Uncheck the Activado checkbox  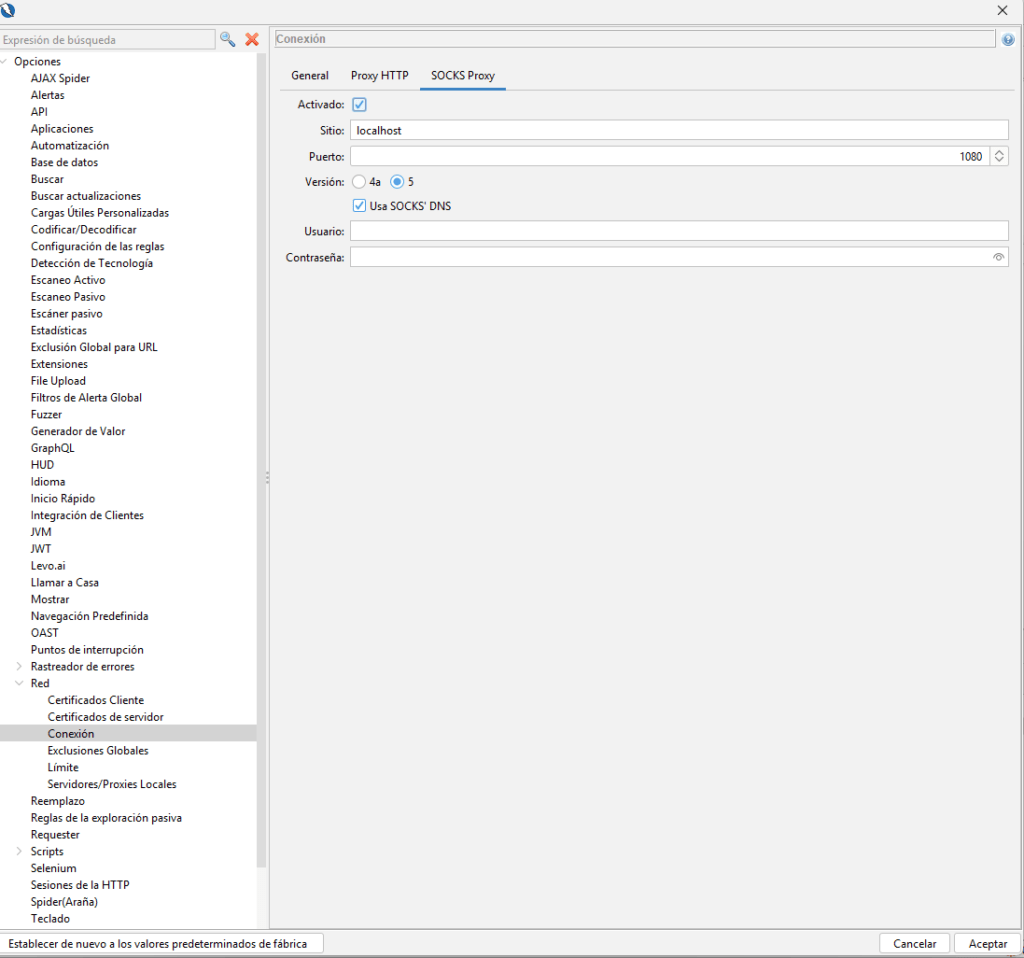(360, 104)
